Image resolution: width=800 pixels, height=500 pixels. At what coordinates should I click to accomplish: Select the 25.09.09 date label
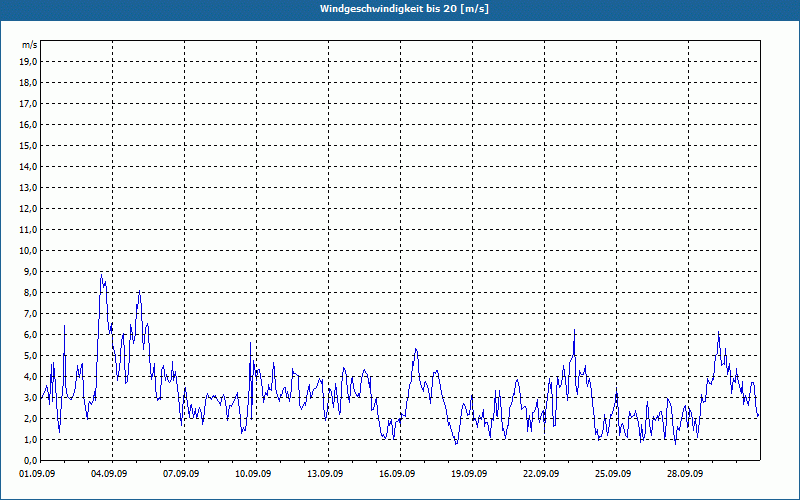click(612, 474)
